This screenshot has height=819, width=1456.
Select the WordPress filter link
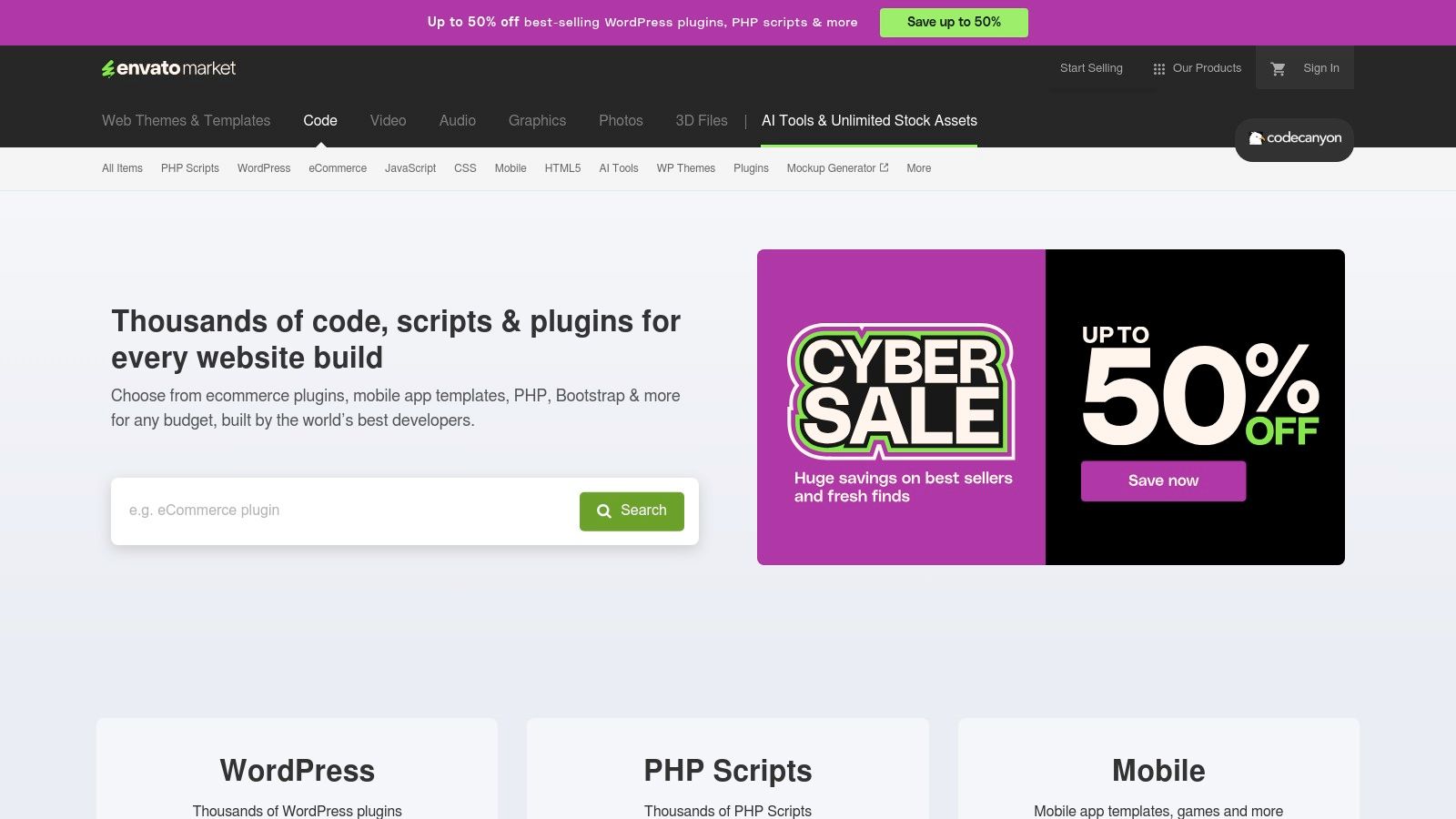coord(263,168)
